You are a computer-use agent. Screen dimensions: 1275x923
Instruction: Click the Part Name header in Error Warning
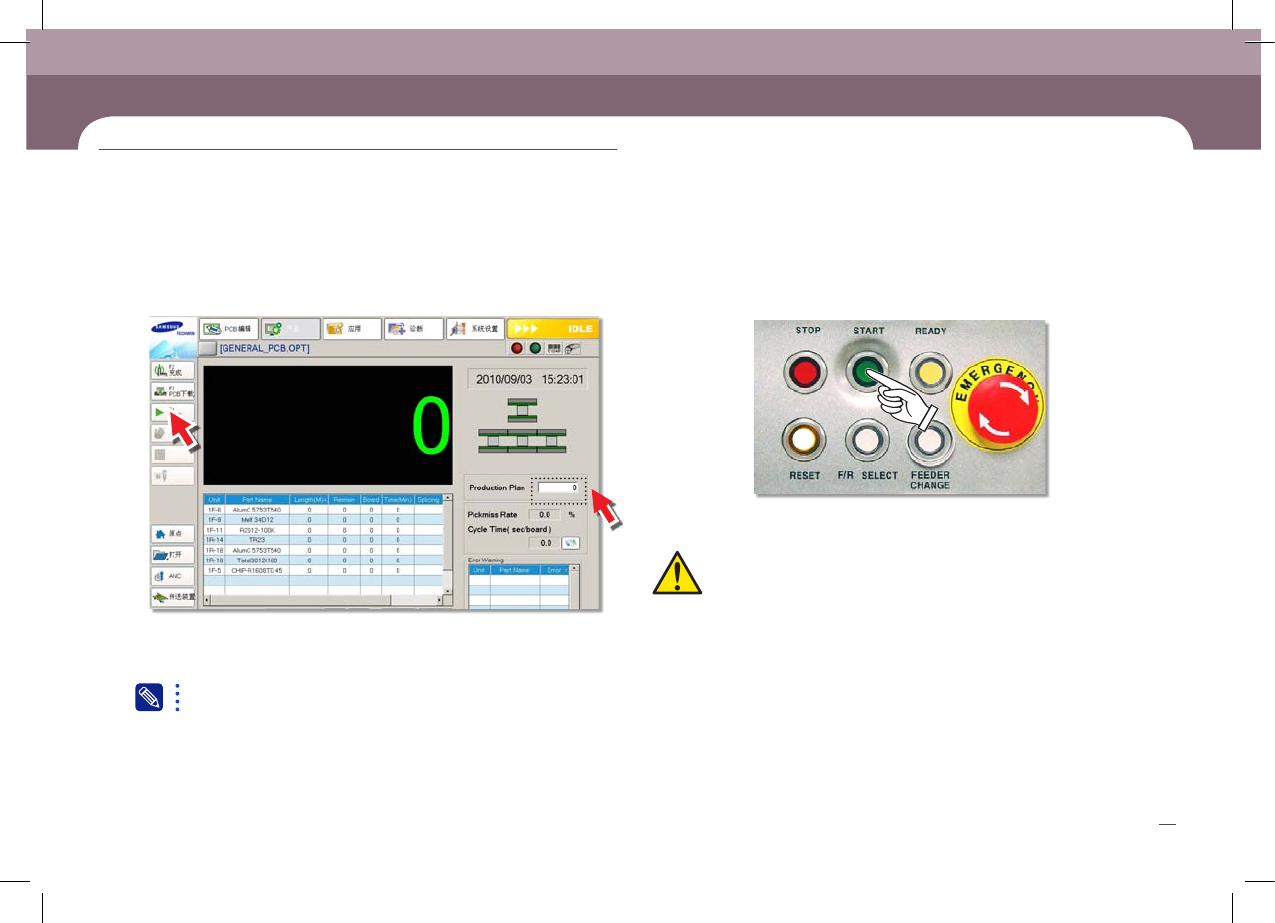pos(515,569)
